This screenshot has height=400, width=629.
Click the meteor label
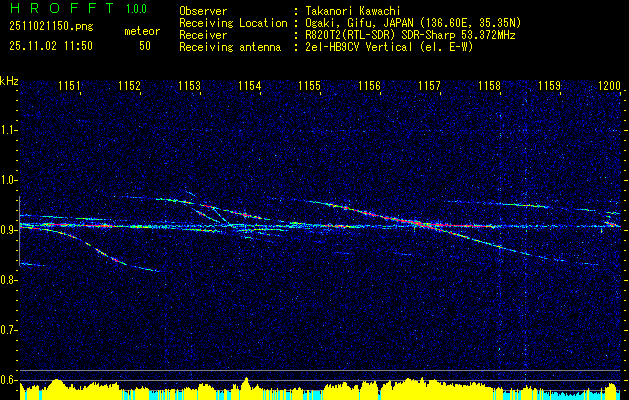point(142,31)
